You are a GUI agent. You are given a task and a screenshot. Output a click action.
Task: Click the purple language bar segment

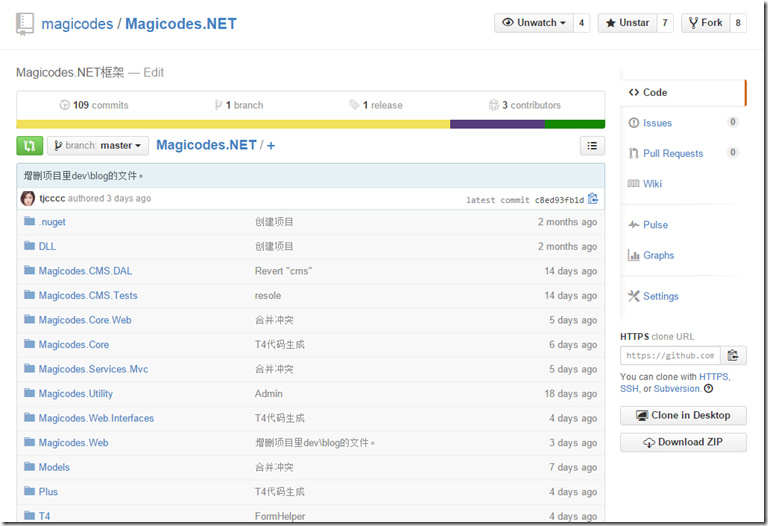498,124
